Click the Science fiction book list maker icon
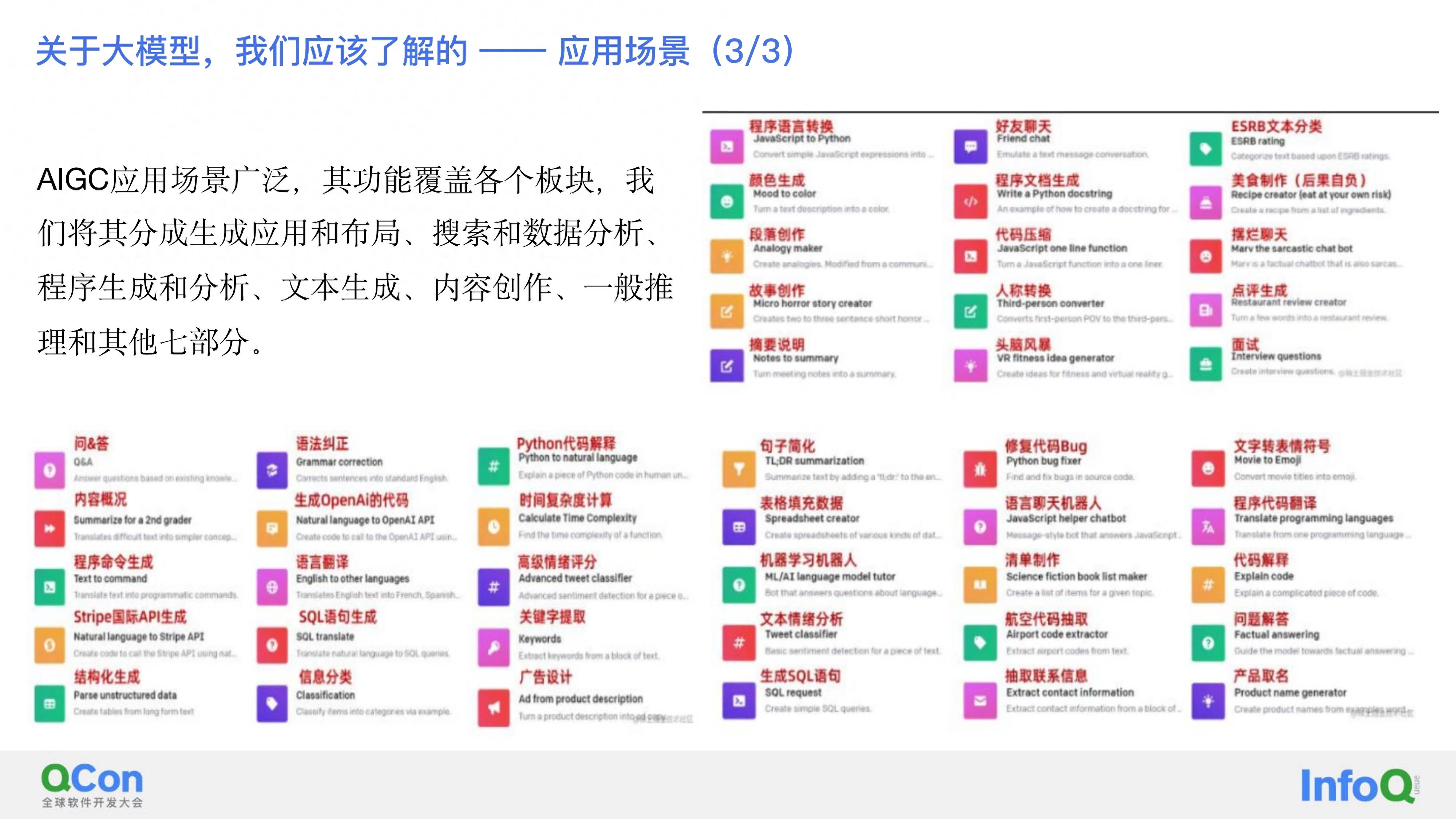The image size is (1456, 819). (x=980, y=585)
